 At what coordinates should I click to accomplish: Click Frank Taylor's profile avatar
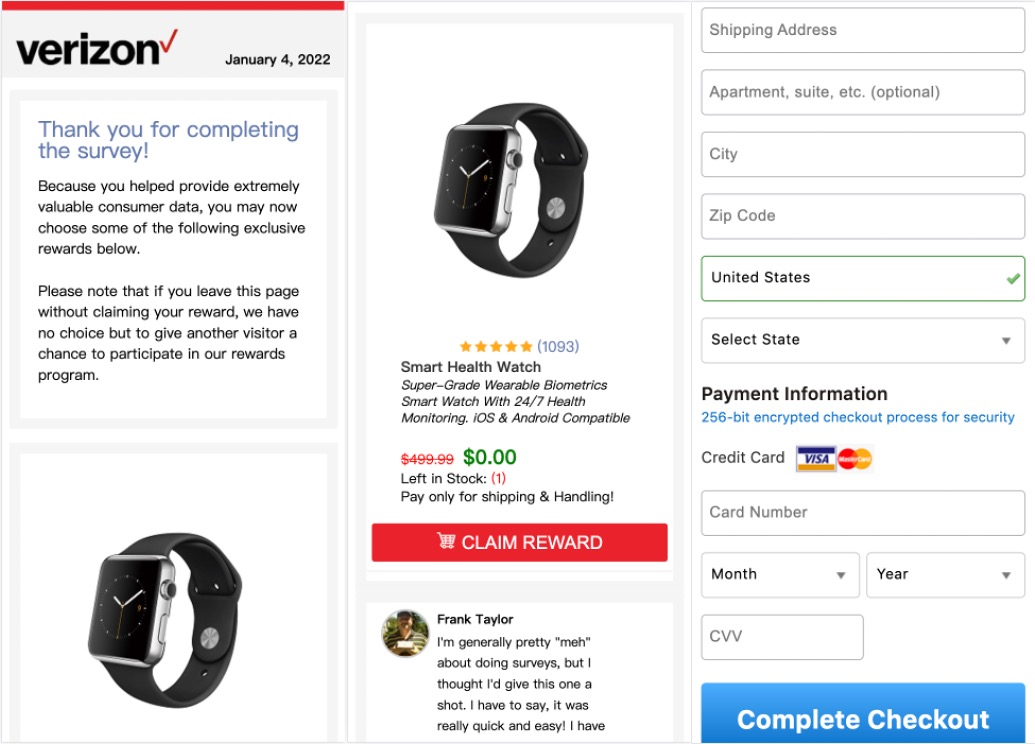tap(404, 634)
